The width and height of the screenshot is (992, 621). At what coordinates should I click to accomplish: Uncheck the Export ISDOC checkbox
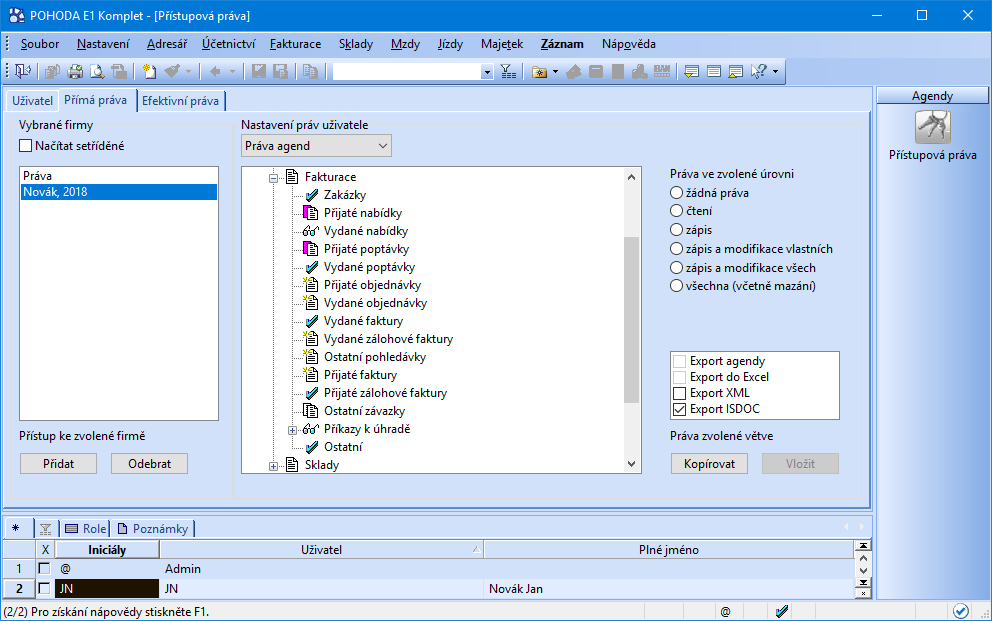(x=679, y=409)
